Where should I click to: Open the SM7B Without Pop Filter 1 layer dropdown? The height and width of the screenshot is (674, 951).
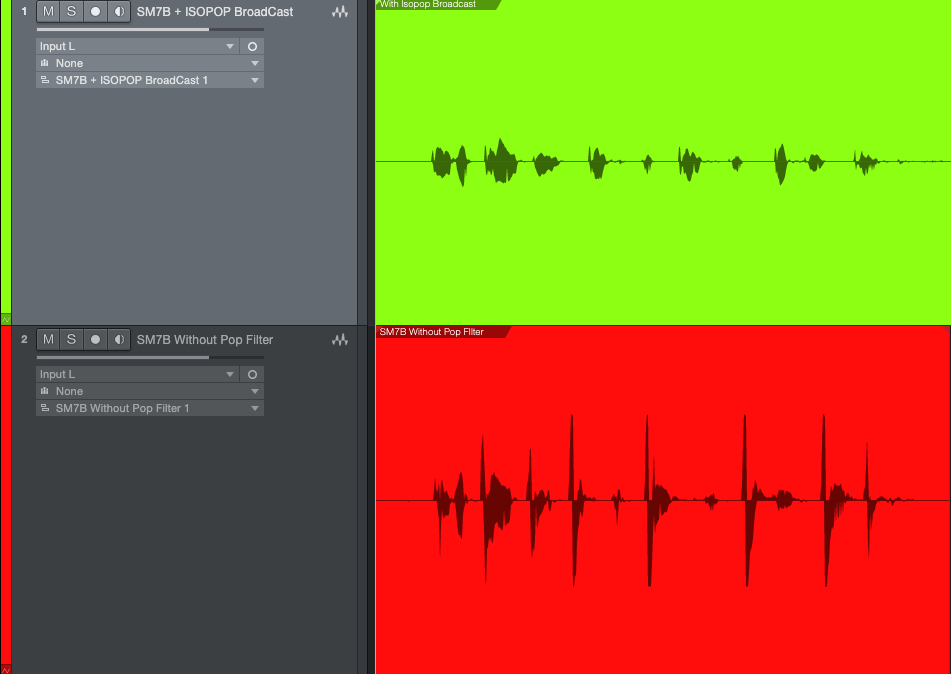(150, 408)
